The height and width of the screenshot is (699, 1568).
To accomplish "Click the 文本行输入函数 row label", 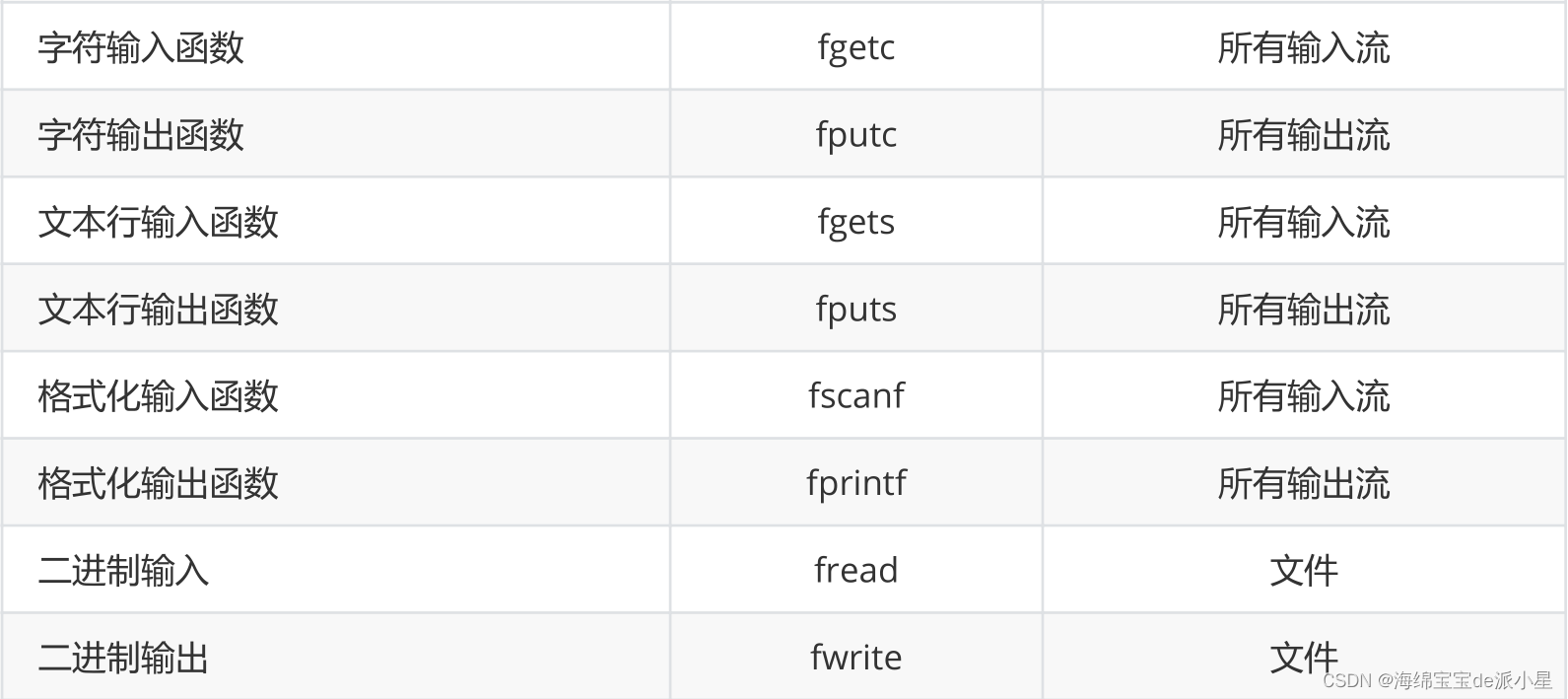I will click(x=158, y=222).
